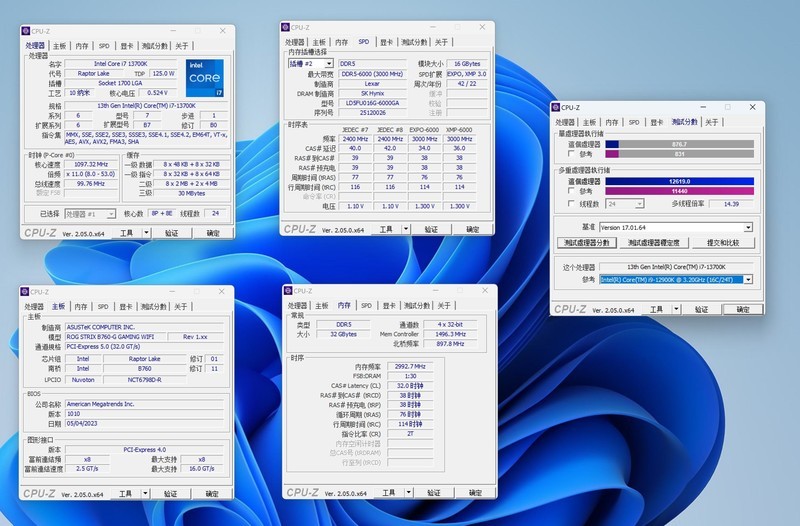Click the 内存频率 value 2992.7 MHz
Screen dimensions: 800x526
tap(410, 366)
